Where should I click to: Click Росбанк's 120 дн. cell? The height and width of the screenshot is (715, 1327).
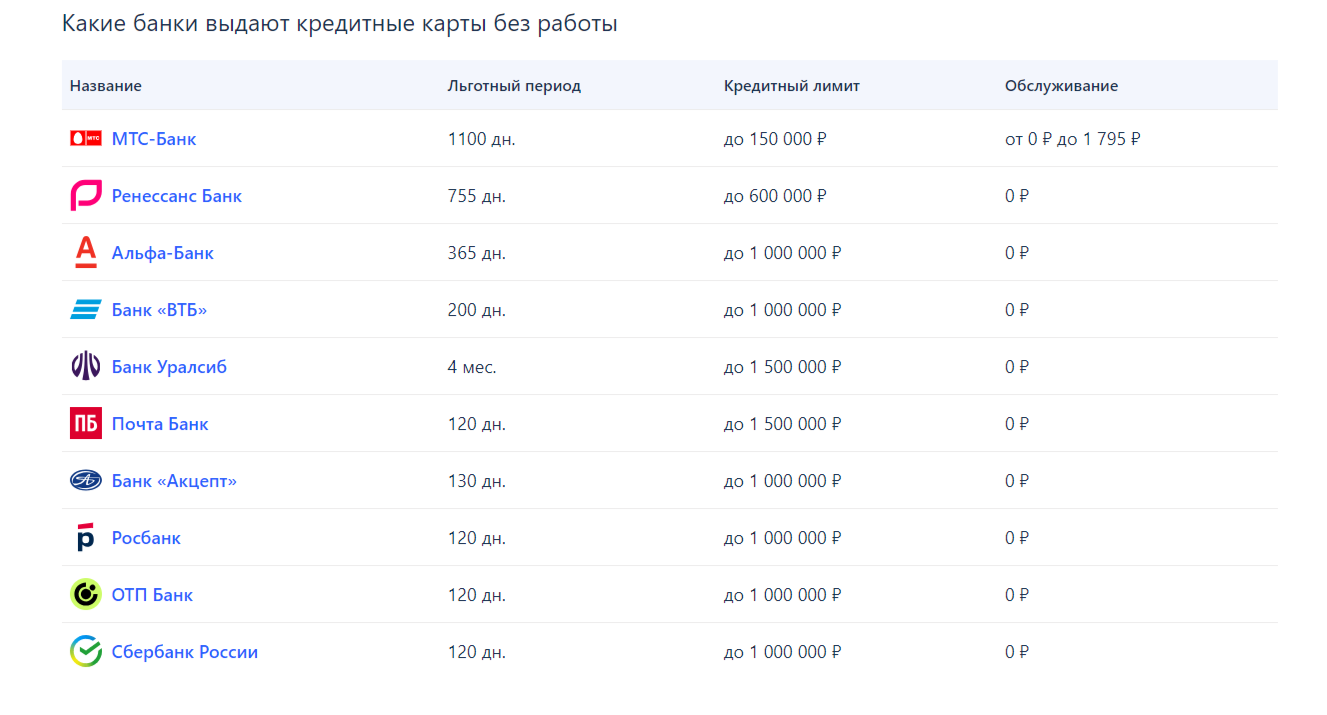477,538
